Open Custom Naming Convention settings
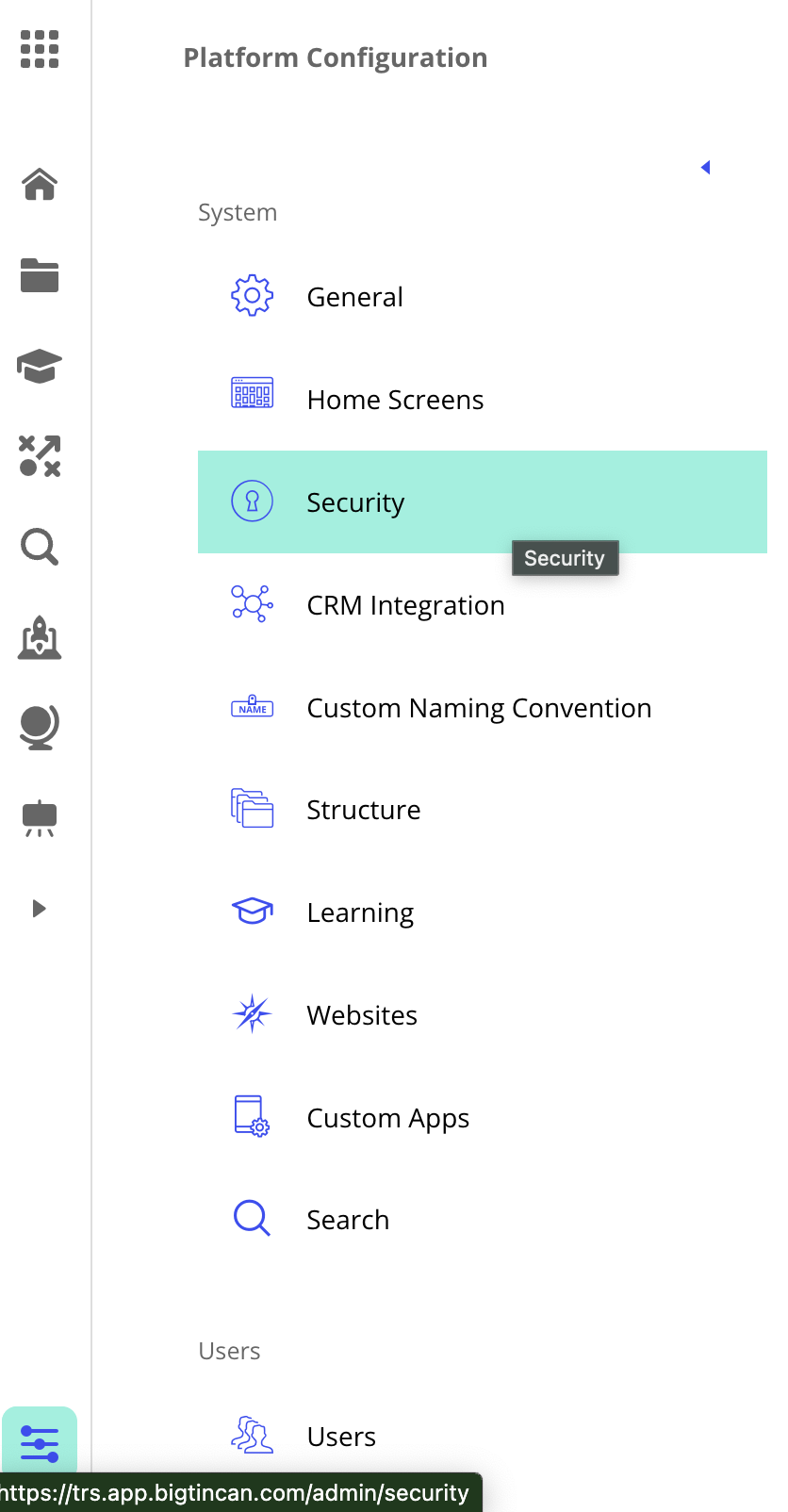Image resolution: width=788 pixels, height=1512 pixels. (479, 707)
